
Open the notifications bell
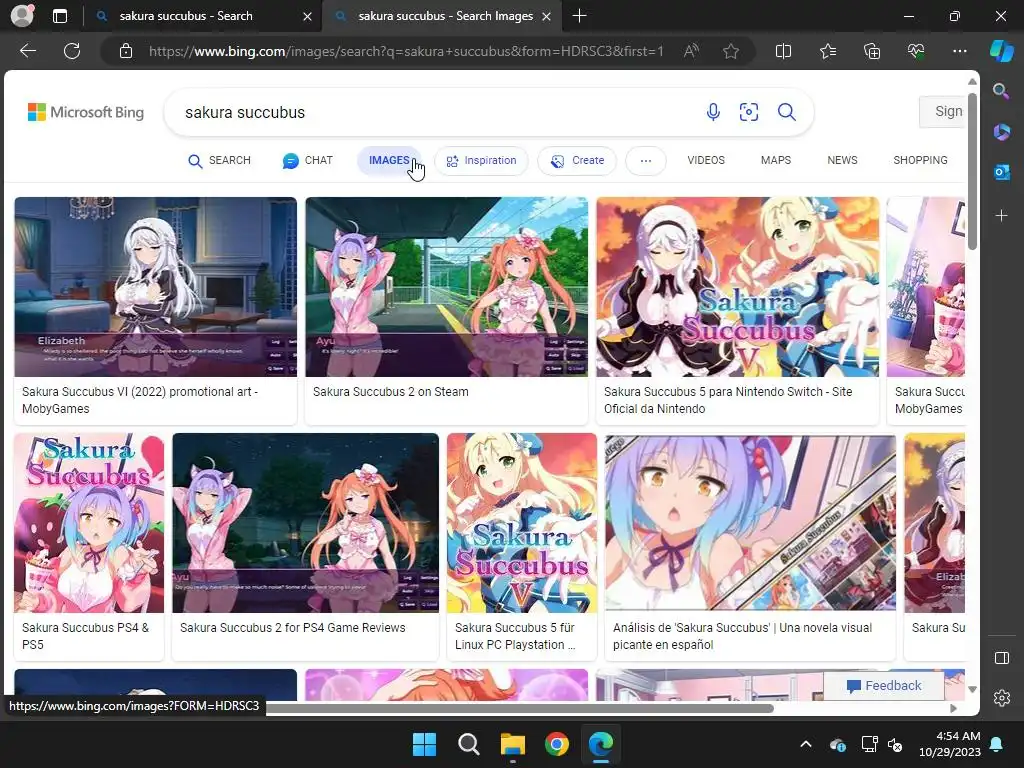997,744
